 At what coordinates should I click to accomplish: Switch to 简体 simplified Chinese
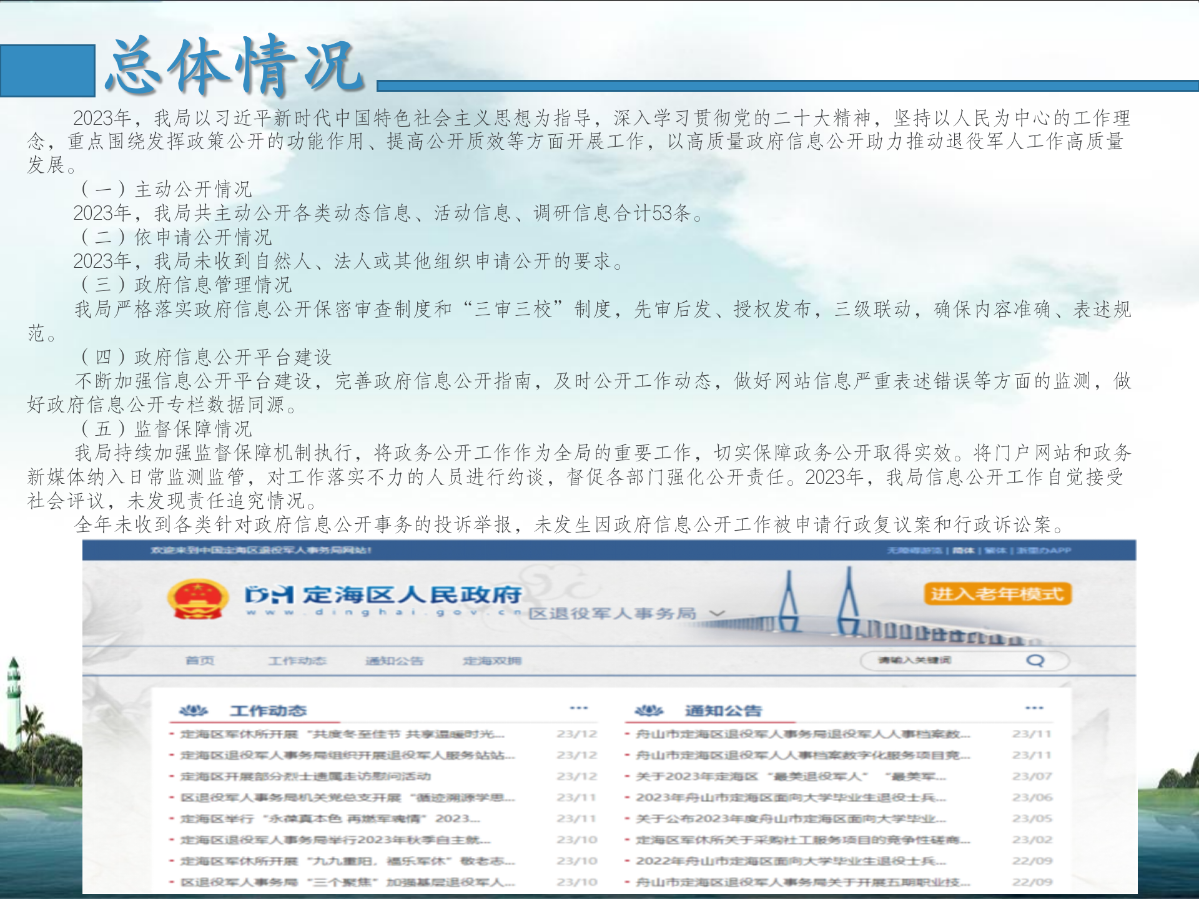tap(963, 551)
